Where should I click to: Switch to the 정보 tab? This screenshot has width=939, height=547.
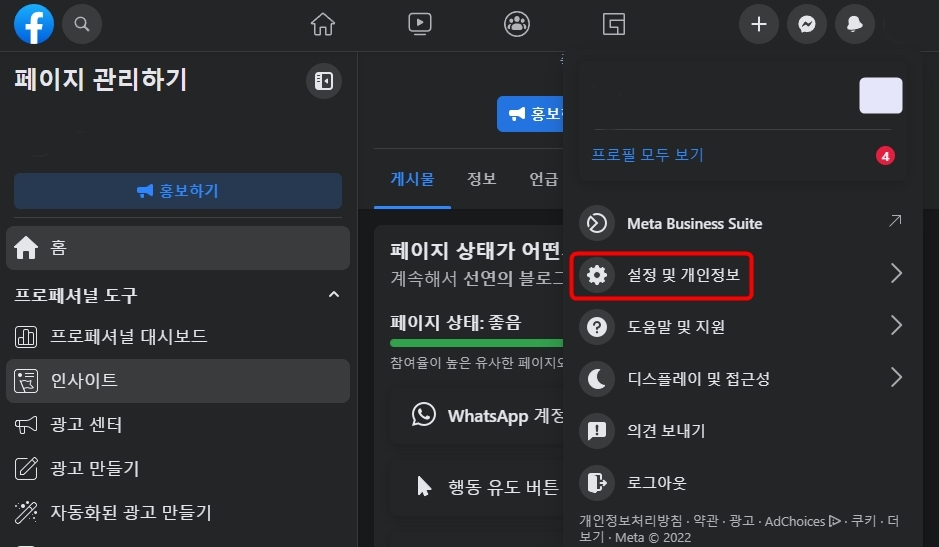(x=481, y=179)
